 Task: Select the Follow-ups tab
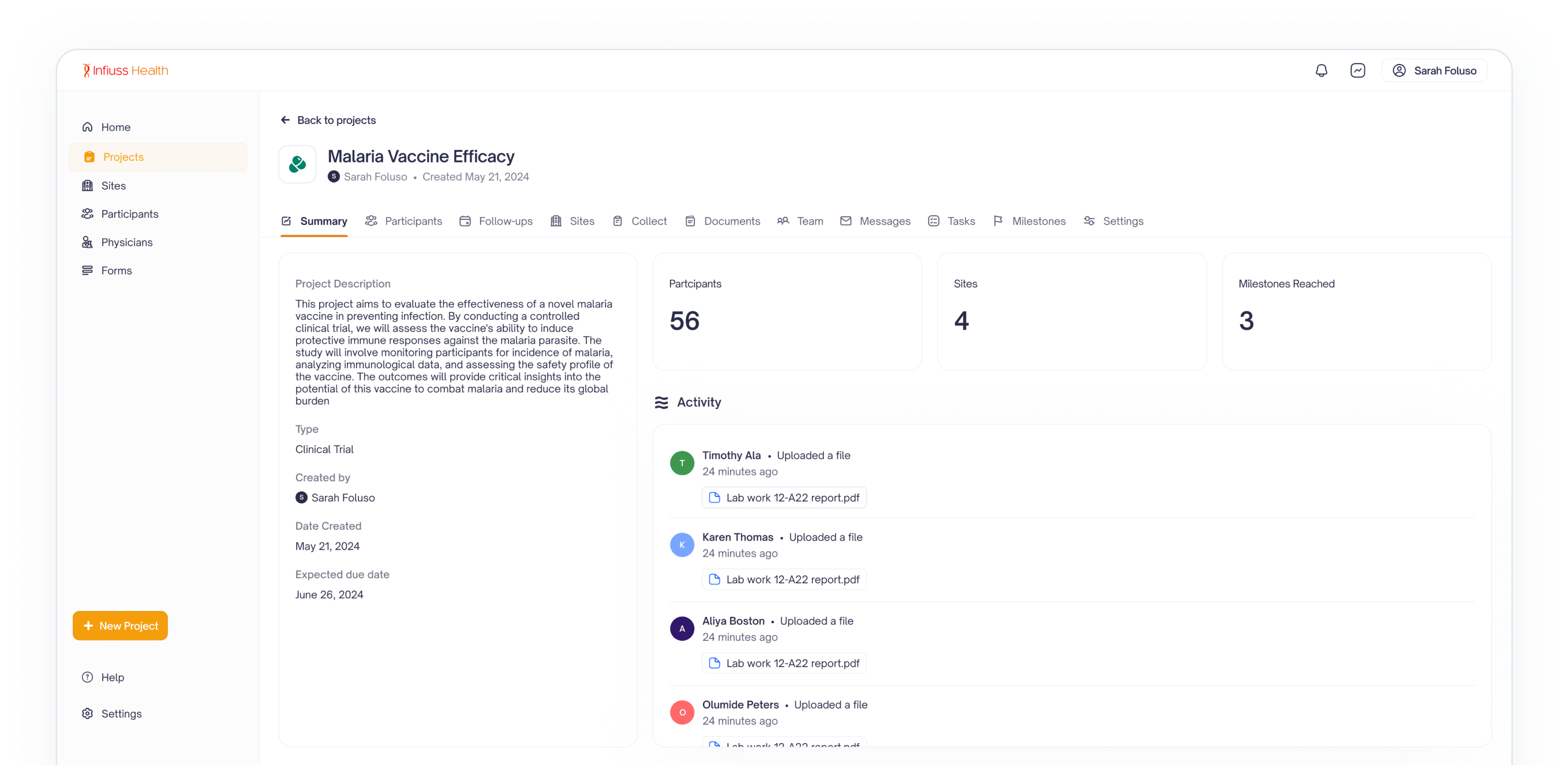(505, 221)
